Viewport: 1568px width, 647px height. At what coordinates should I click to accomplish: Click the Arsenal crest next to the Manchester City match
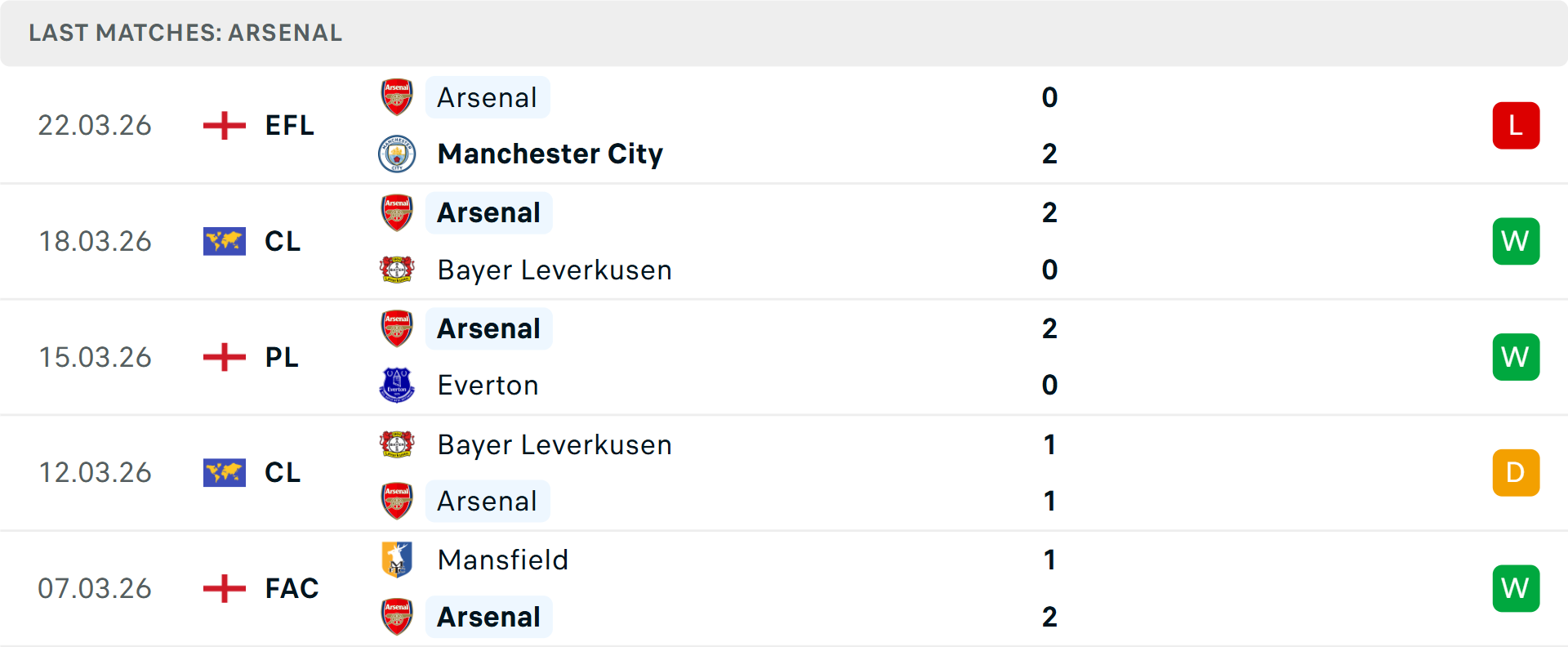tap(397, 96)
